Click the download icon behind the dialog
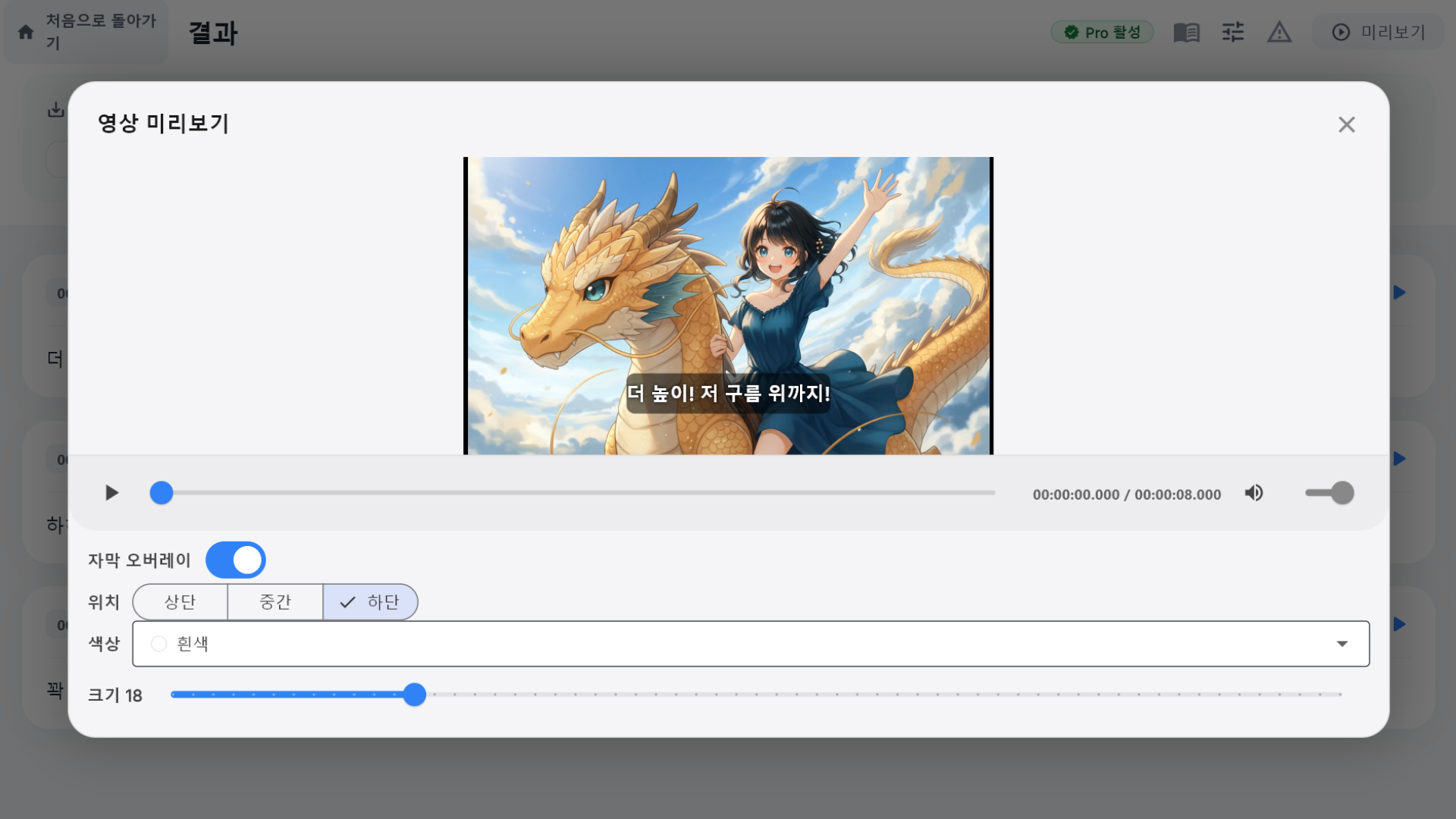Image resolution: width=1456 pixels, height=819 pixels. click(55, 110)
